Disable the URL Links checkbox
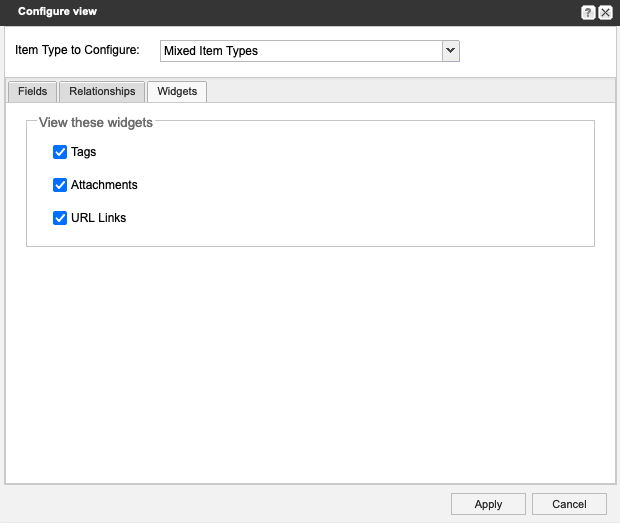 60,217
